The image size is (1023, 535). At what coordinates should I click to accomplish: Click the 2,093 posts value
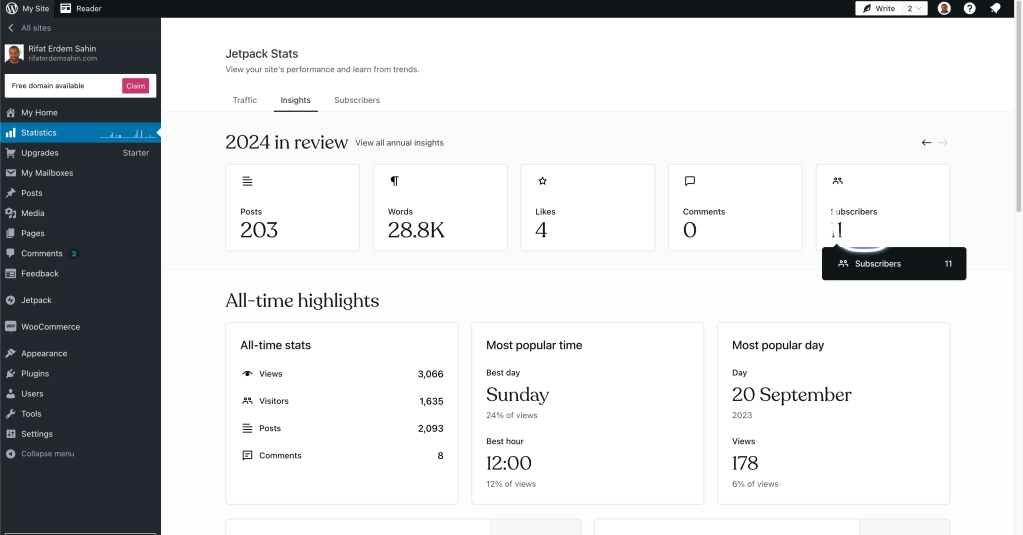[431, 429]
